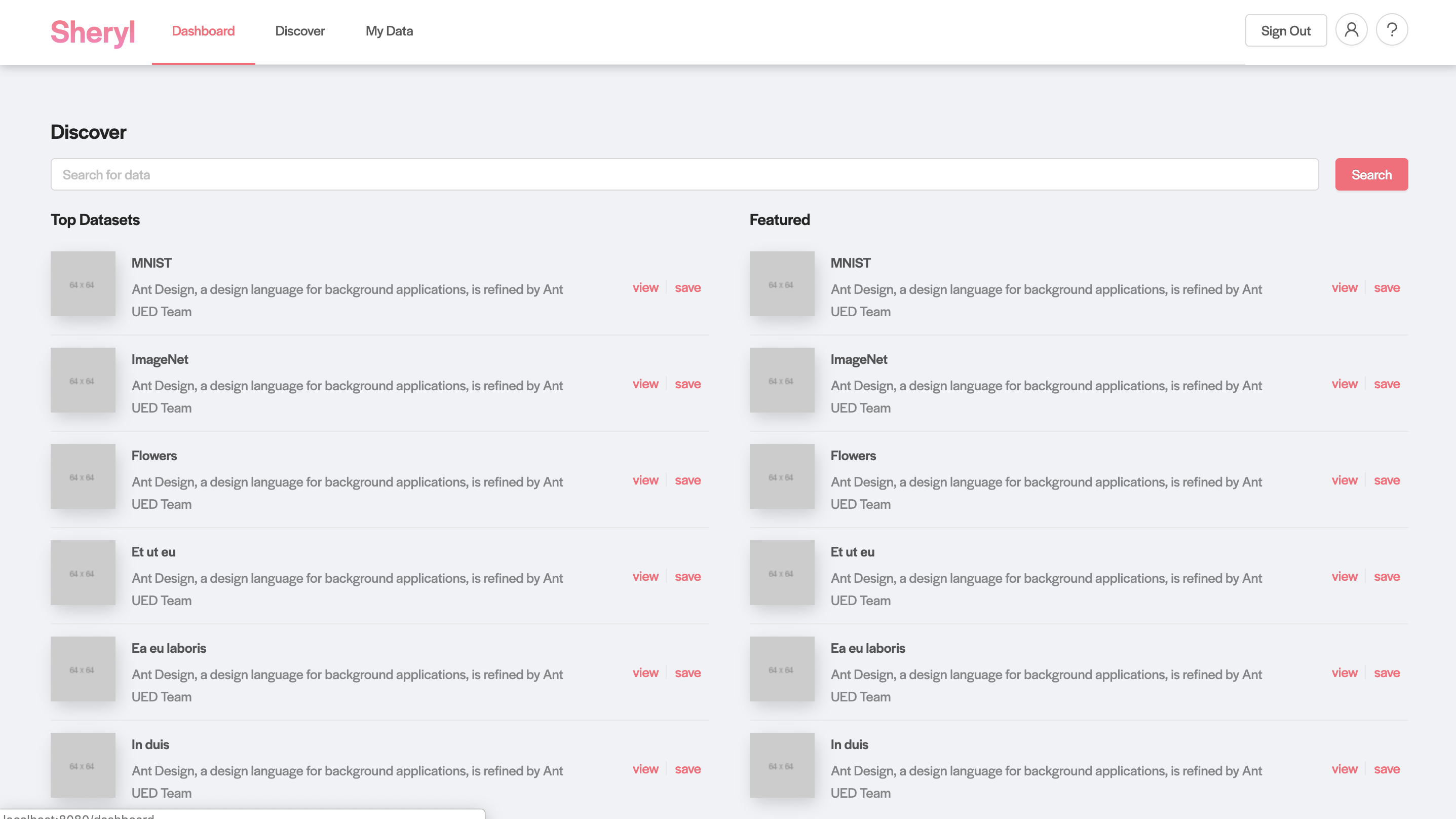View Ea eu laboris in Top Datasets
The height and width of the screenshot is (819, 1456).
645,673
